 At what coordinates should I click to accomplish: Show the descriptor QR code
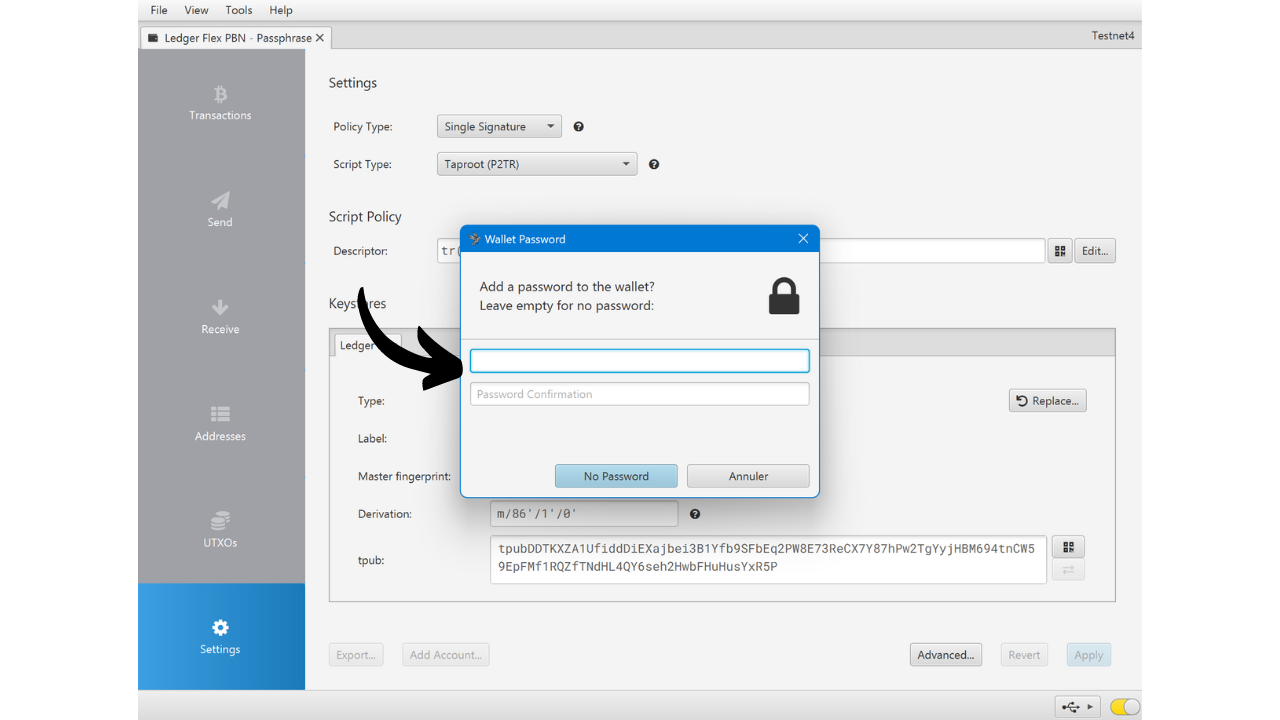click(1059, 250)
